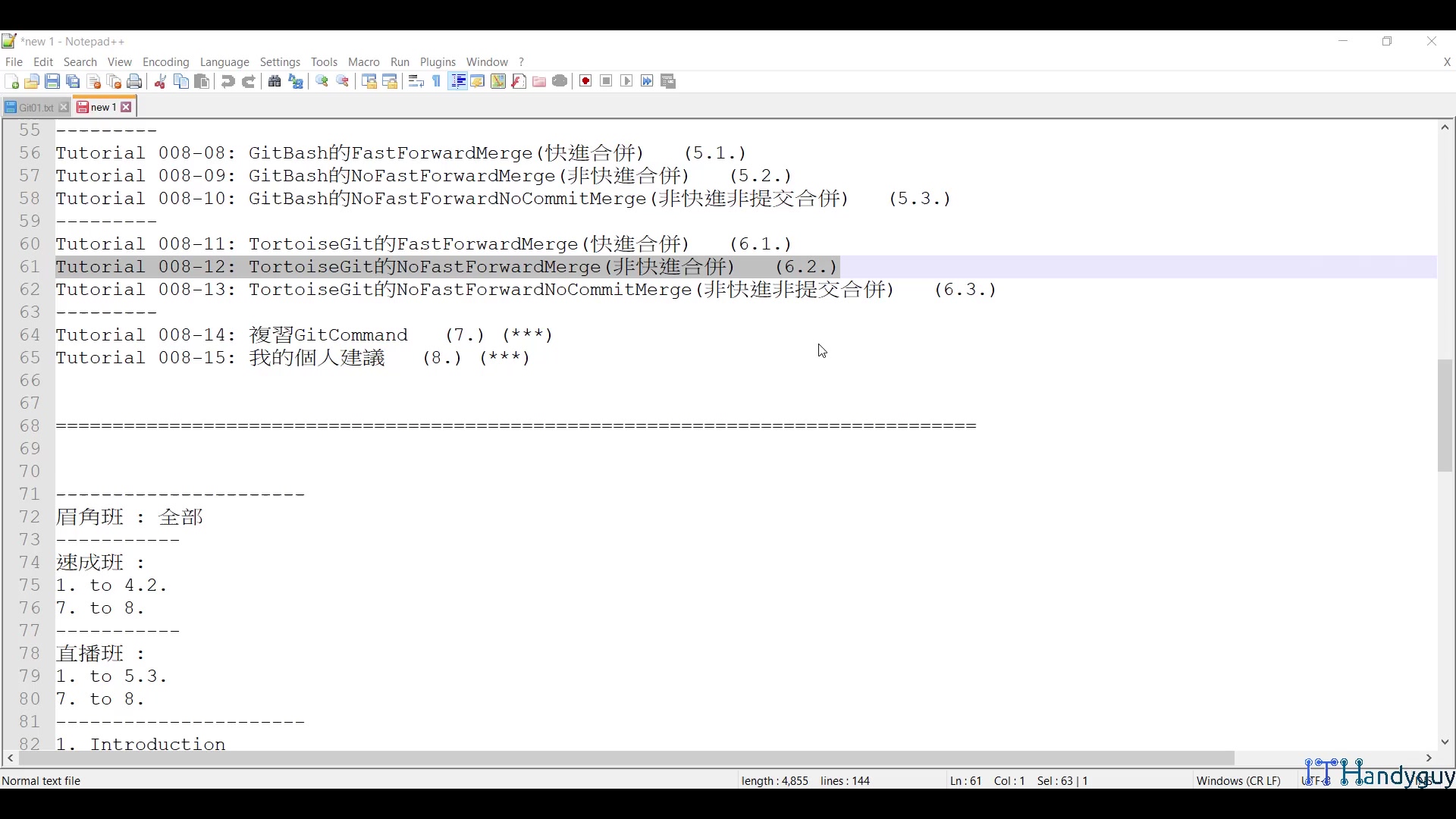Open the Encoding menu
Viewport: 1456px width, 819px height.
[x=165, y=62]
